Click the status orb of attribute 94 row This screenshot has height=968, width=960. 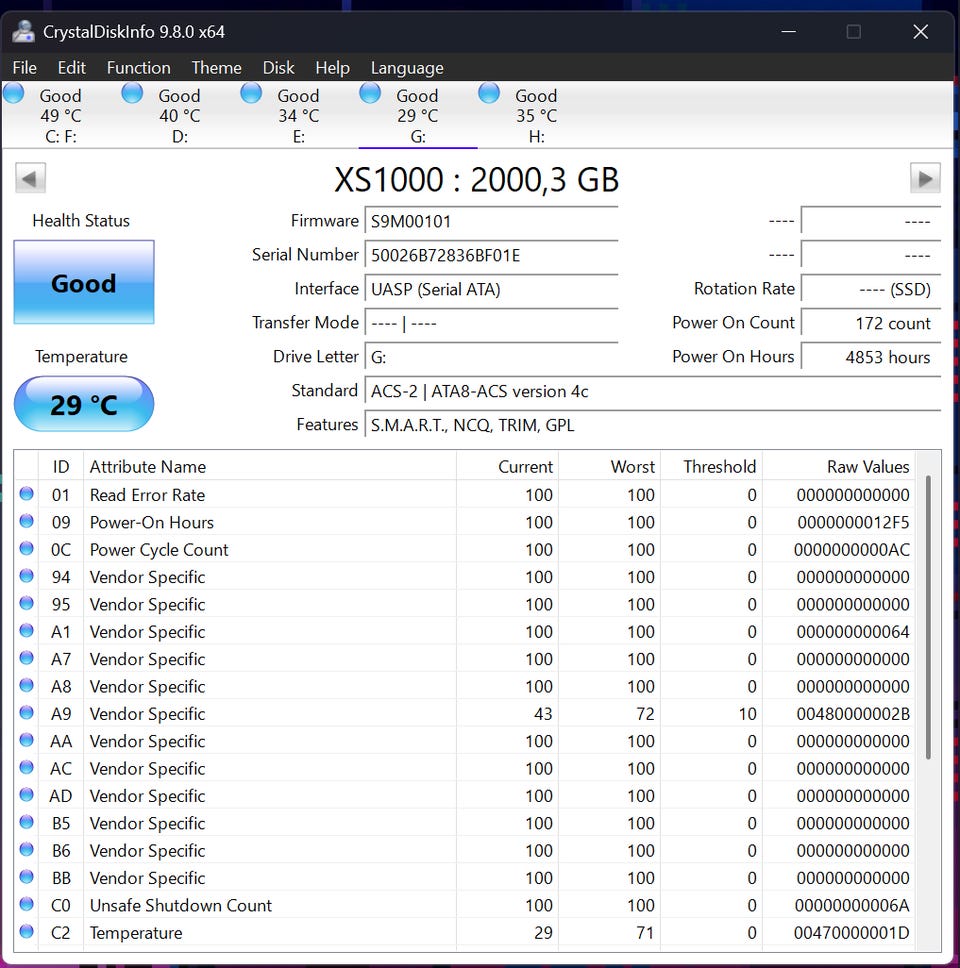coord(27,576)
